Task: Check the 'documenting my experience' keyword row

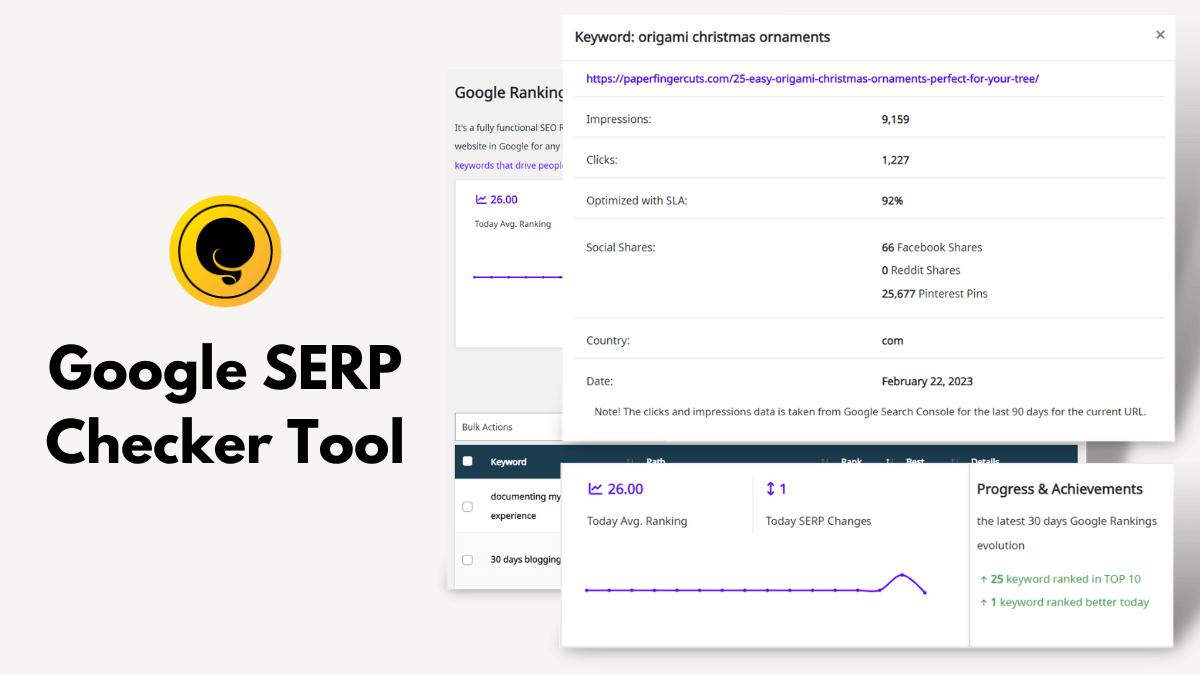Action: click(467, 507)
